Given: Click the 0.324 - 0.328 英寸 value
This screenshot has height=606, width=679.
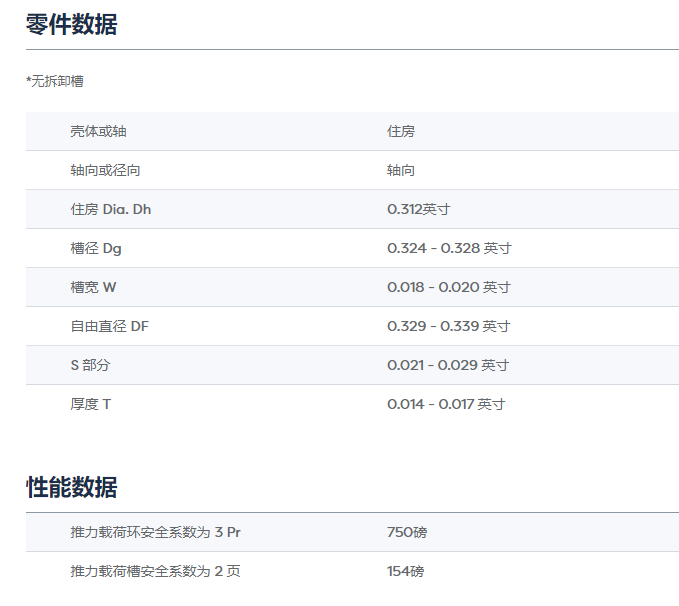Looking at the screenshot, I should pos(449,248).
